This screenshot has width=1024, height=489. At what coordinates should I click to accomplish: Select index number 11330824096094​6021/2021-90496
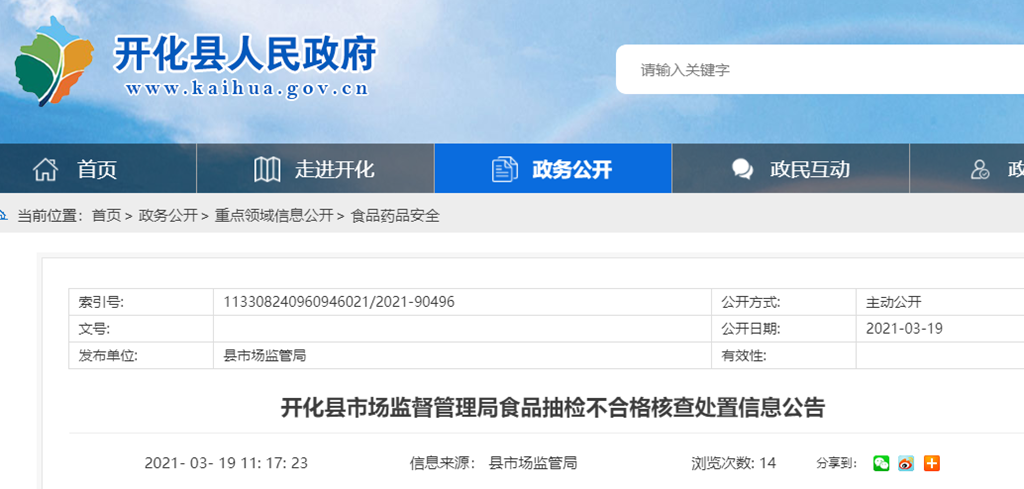tap(339, 302)
